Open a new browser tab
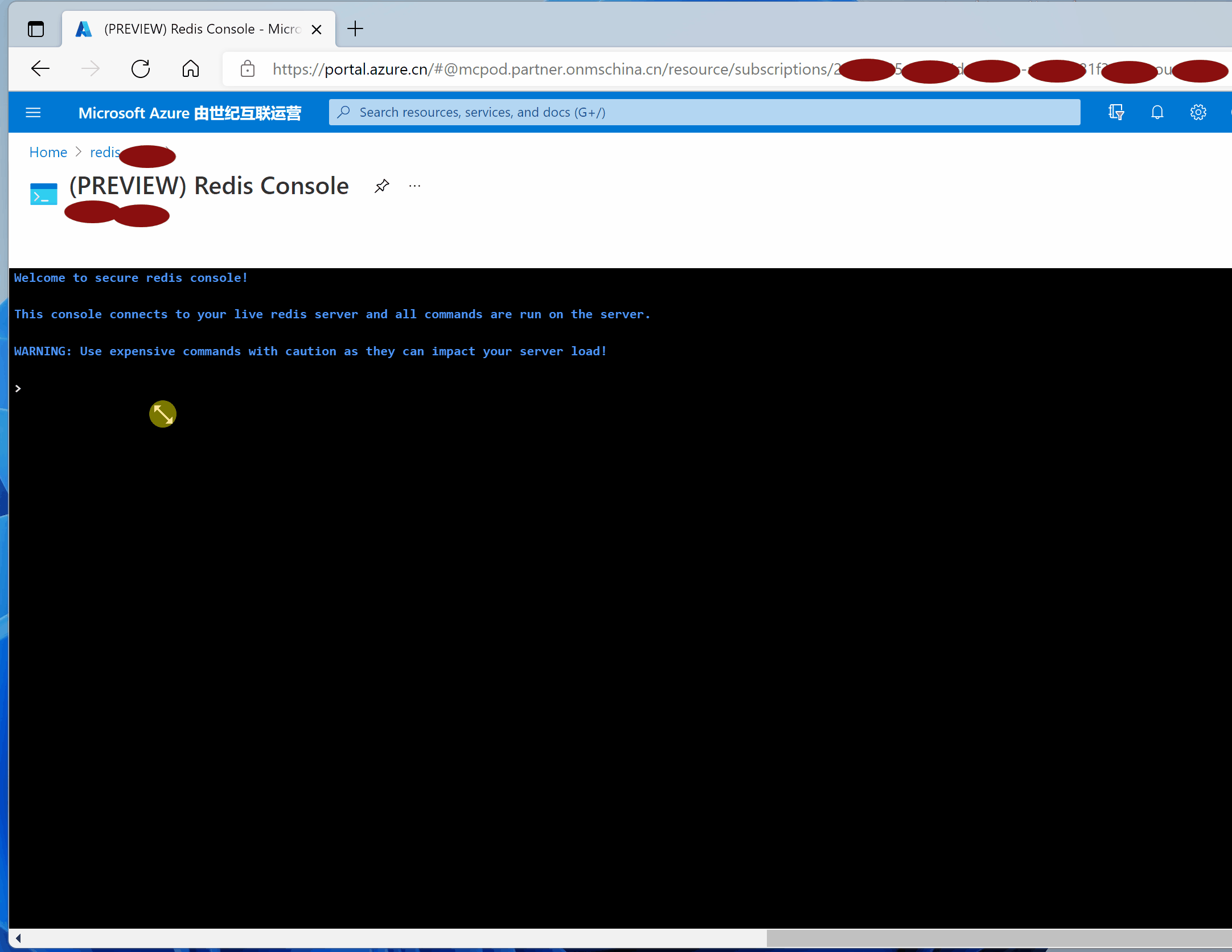 tap(355, 28)
